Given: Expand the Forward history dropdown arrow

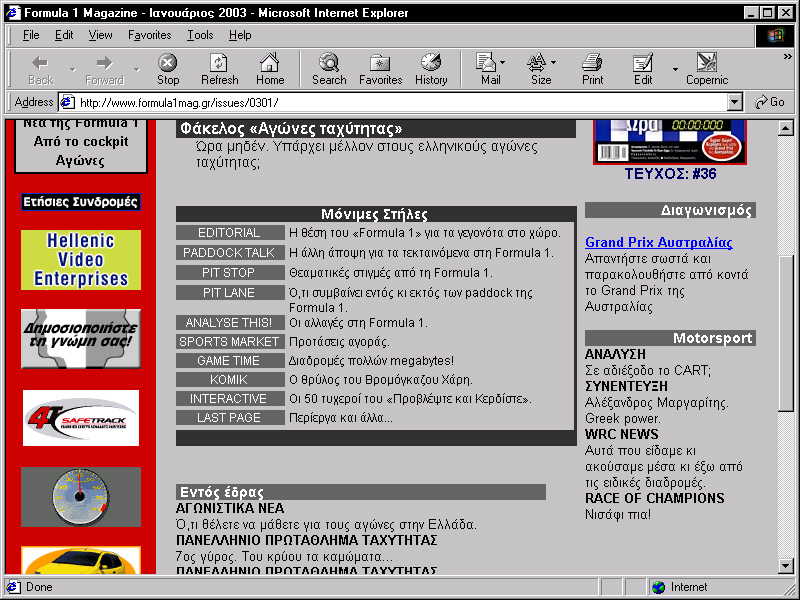Looking at the screenshot, I should pyautogui.click(x=137, y=69).
